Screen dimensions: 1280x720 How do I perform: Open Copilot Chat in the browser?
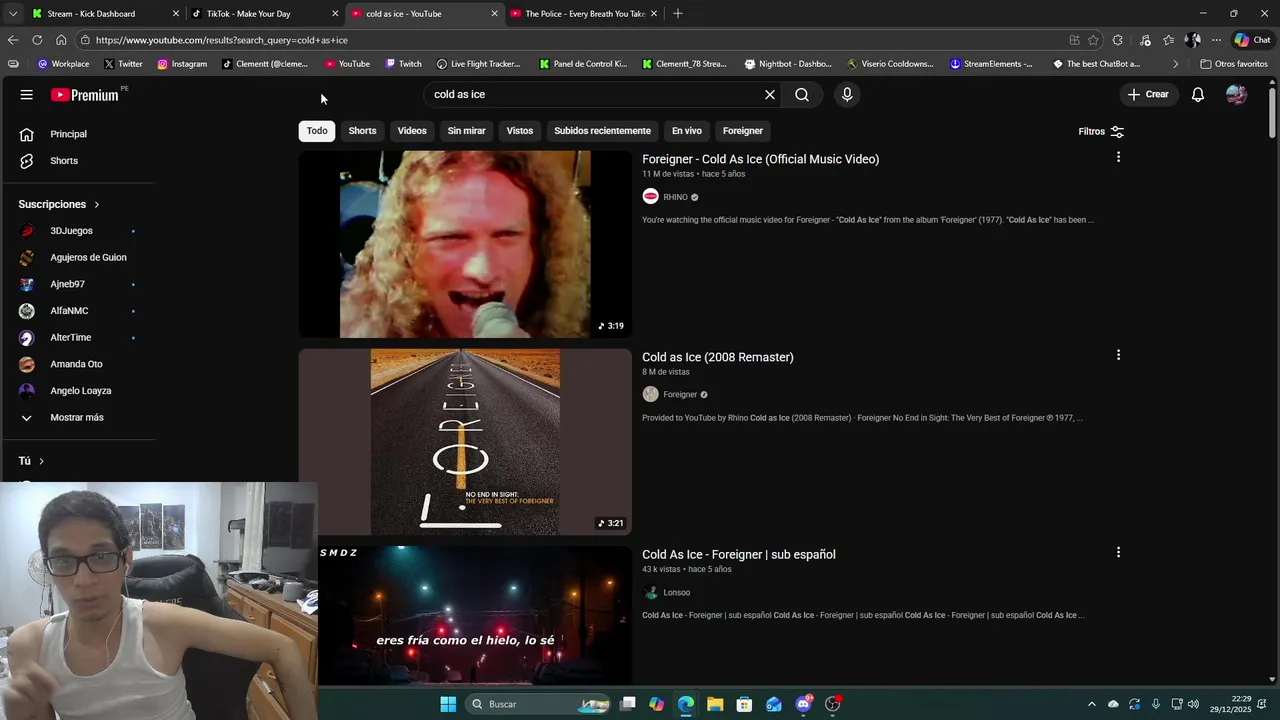click(1252, 40)
